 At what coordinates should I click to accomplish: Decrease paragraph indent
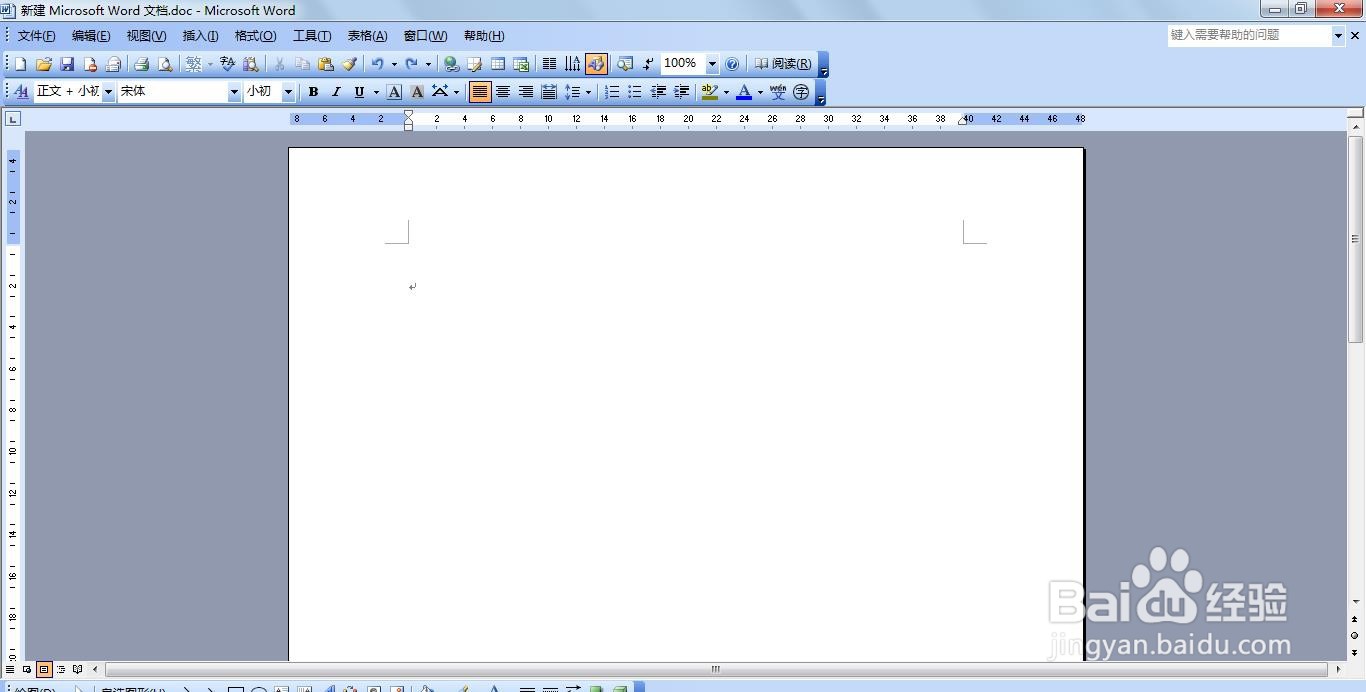point(658,92)
